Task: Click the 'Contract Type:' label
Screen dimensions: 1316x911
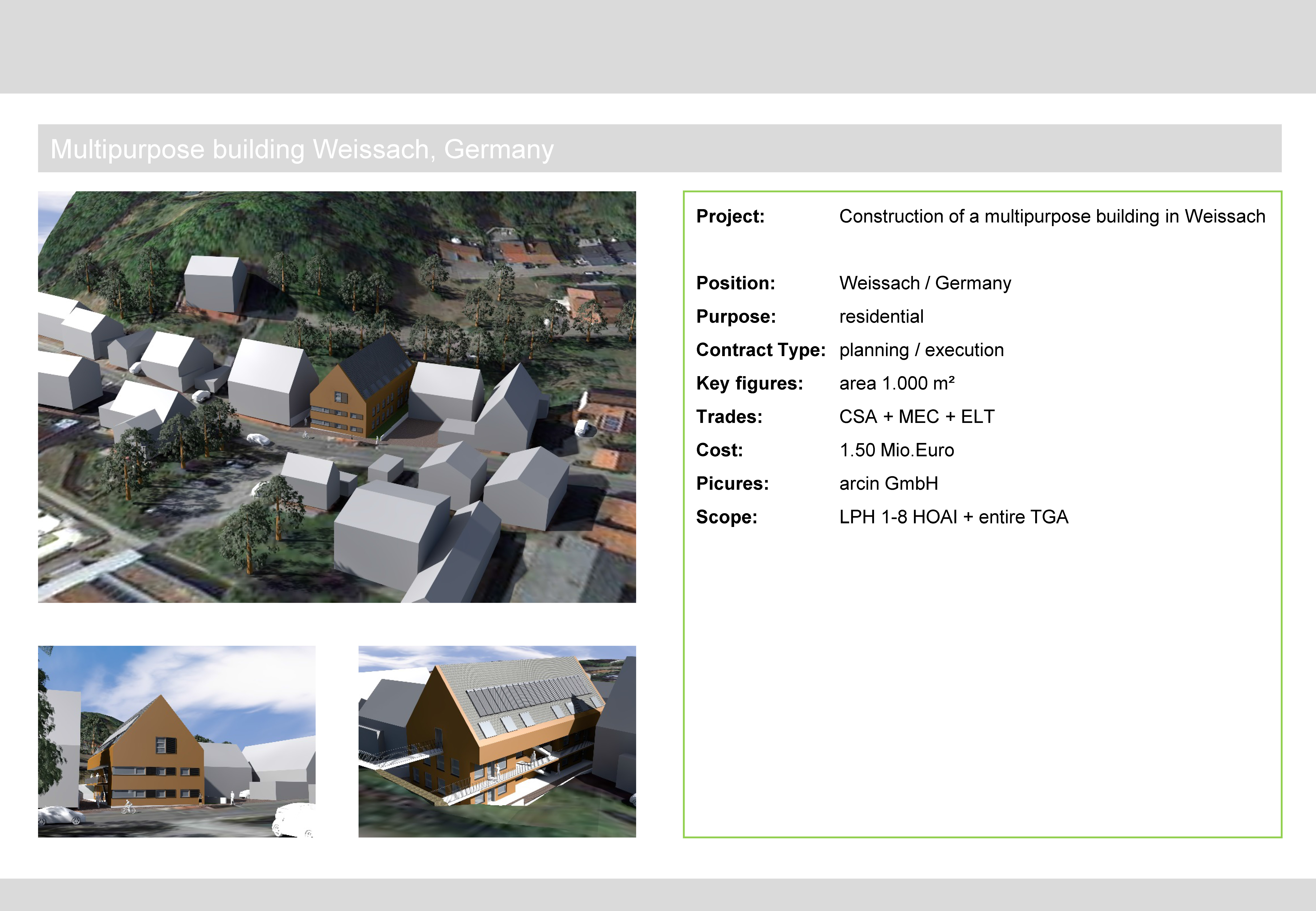Action: [761, 350]
